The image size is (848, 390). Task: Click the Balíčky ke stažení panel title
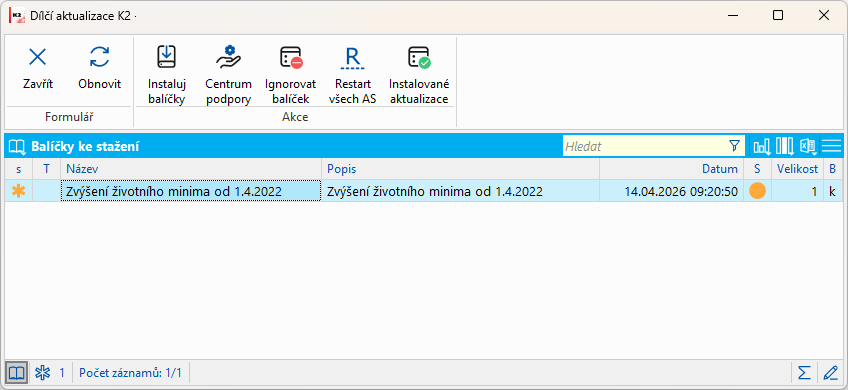(85, 146)
